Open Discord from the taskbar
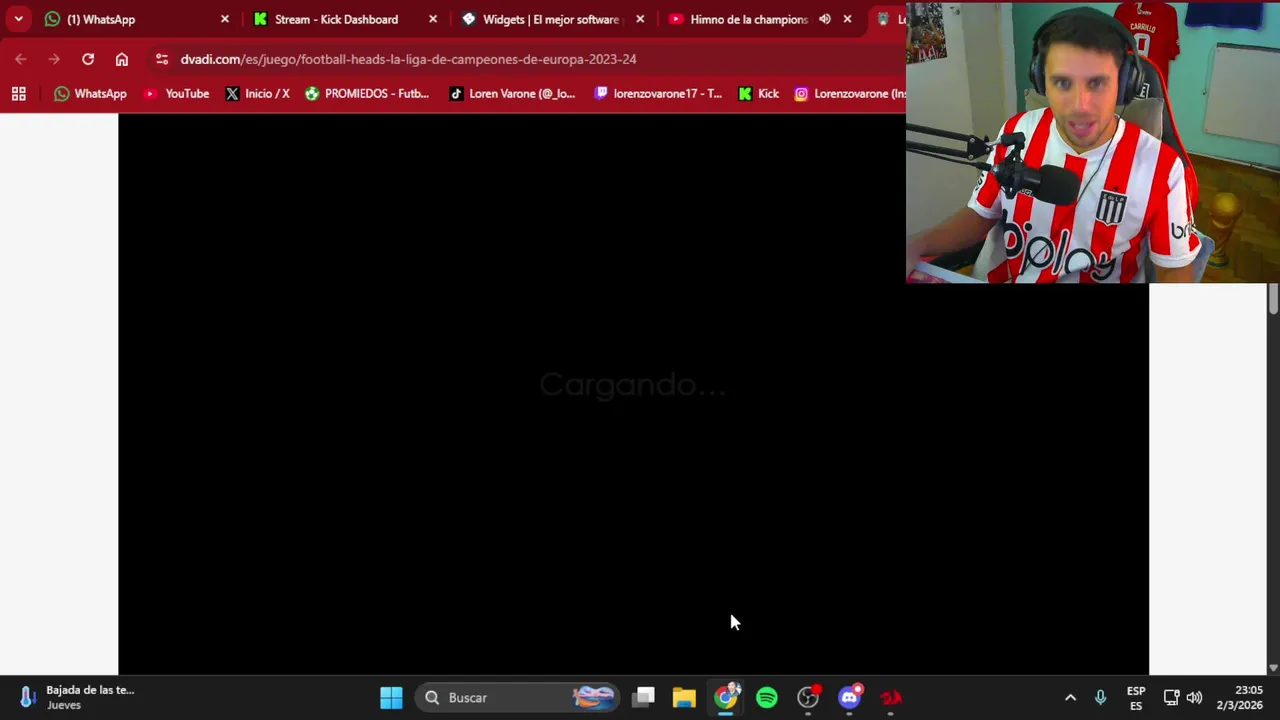This screenshot has height=720, width=1280. click(x=849, y=697)
